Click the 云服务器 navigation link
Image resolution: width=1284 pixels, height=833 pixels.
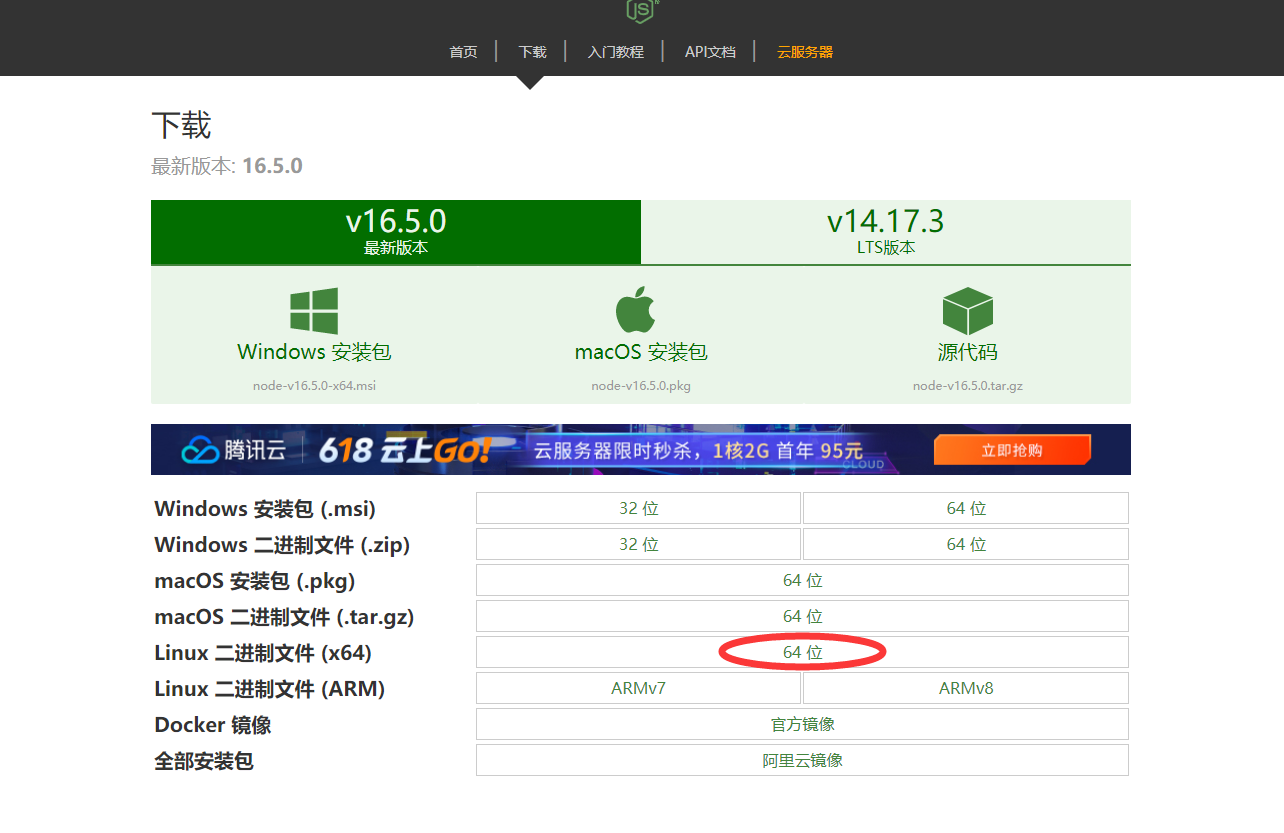[806, 51]
